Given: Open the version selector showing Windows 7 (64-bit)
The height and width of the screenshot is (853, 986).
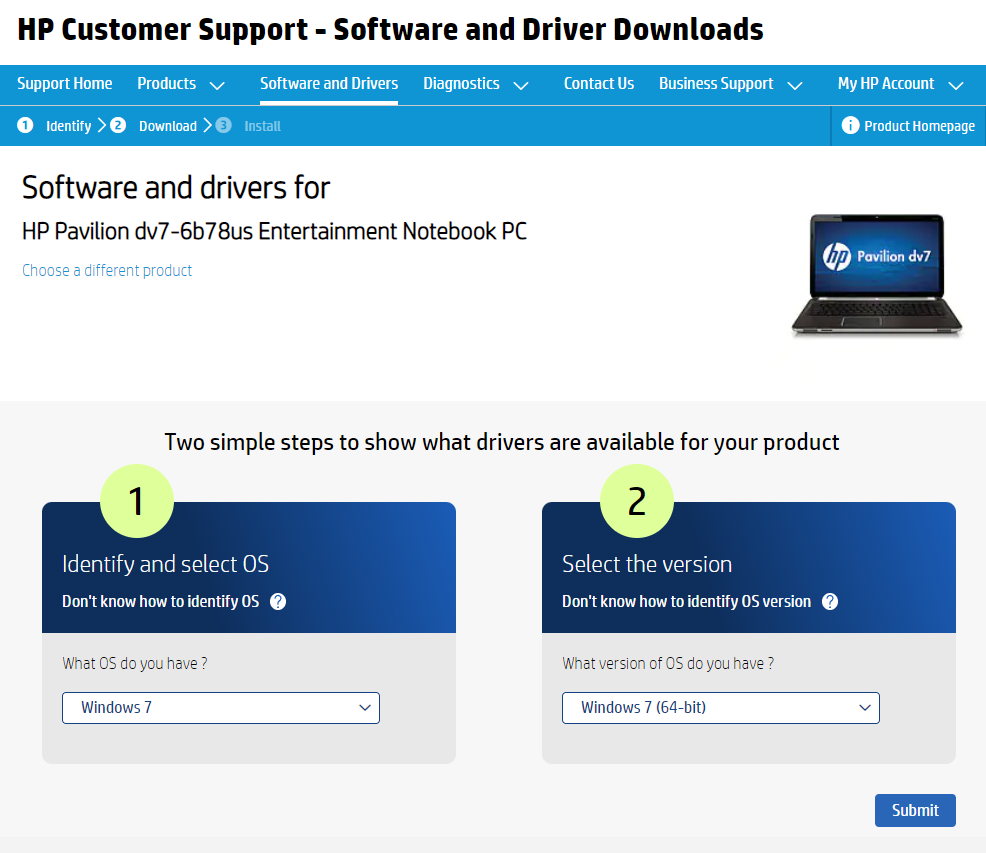Looking at the screenshot, I should tap(720, 707).
